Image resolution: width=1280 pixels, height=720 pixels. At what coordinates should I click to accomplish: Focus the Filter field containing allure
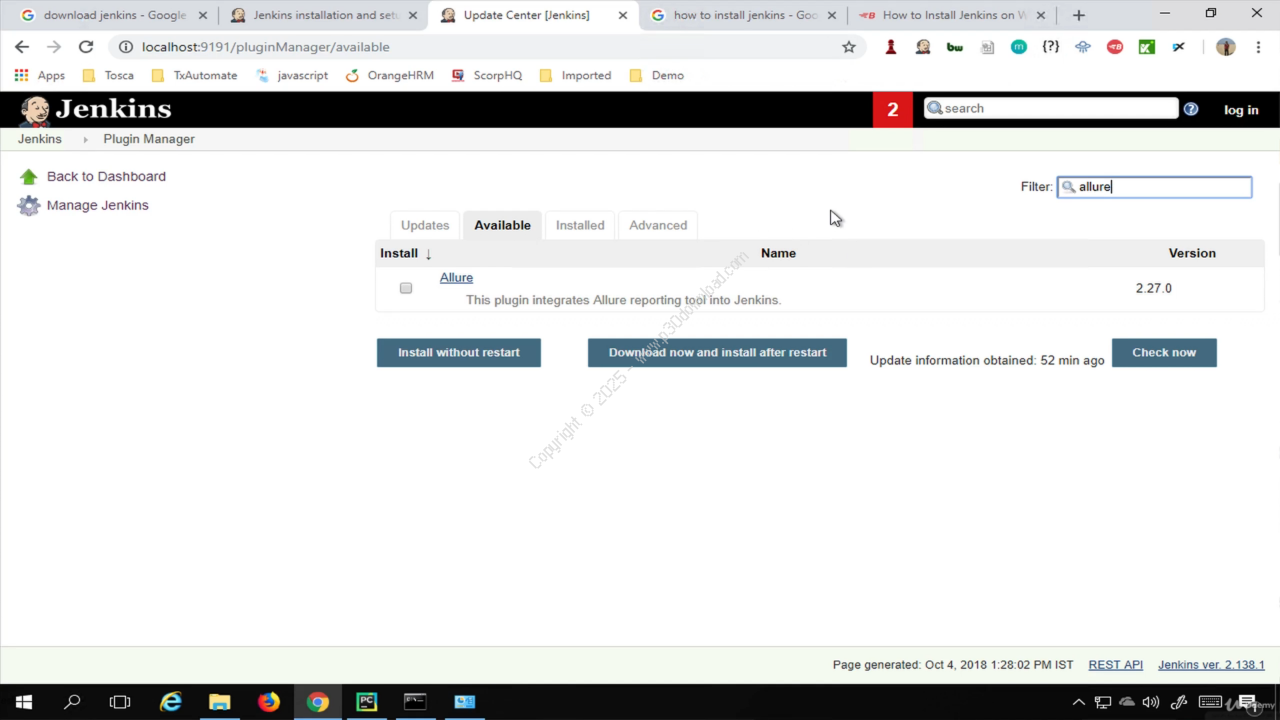coord(1154,187)
